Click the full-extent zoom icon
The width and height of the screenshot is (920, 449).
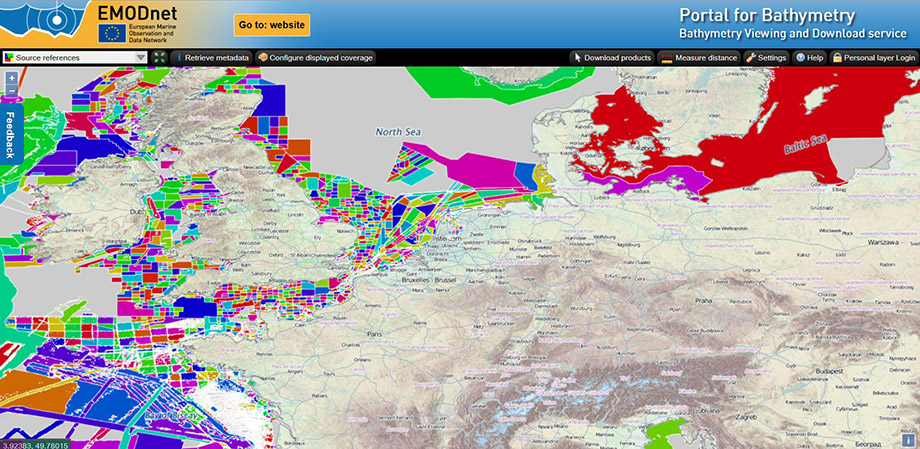click(x=159, y=58)
